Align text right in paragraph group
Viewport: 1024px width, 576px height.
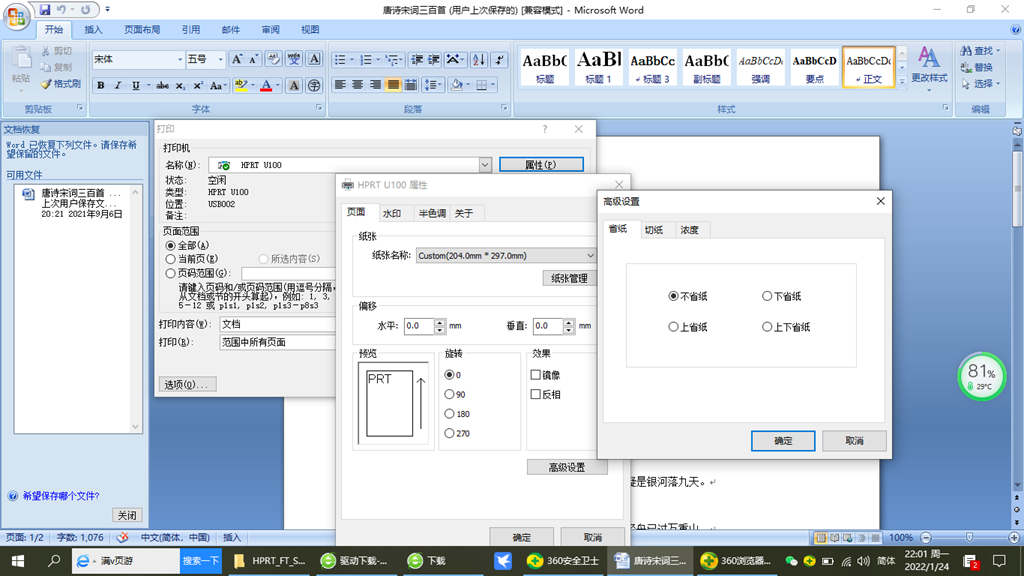click(x=375, y=85)
